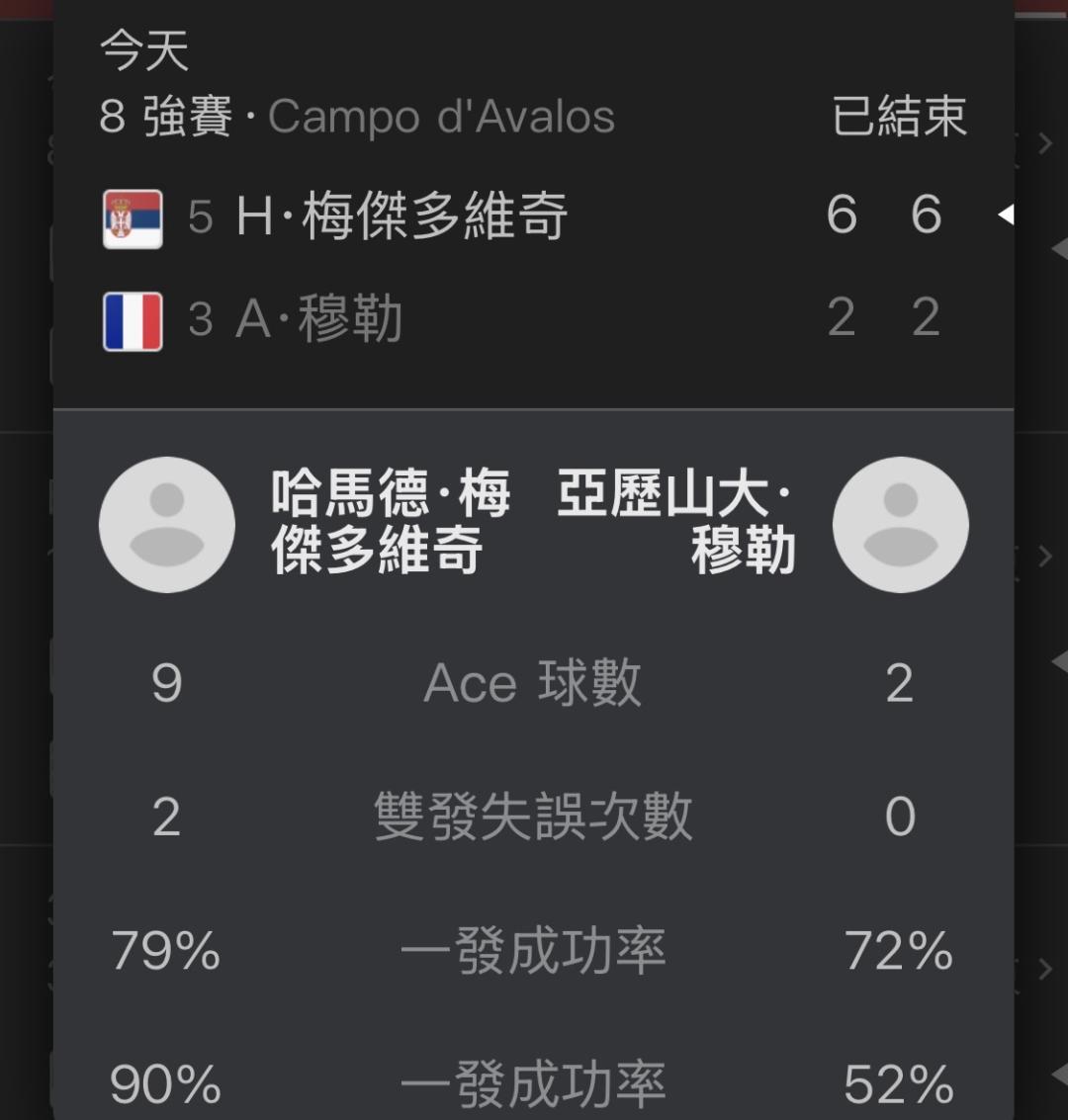Screen dimensions: 1068x1120
Task: Select the Ace 球數 stat row label
Action: pyautogui.click(x=533, y=683)
